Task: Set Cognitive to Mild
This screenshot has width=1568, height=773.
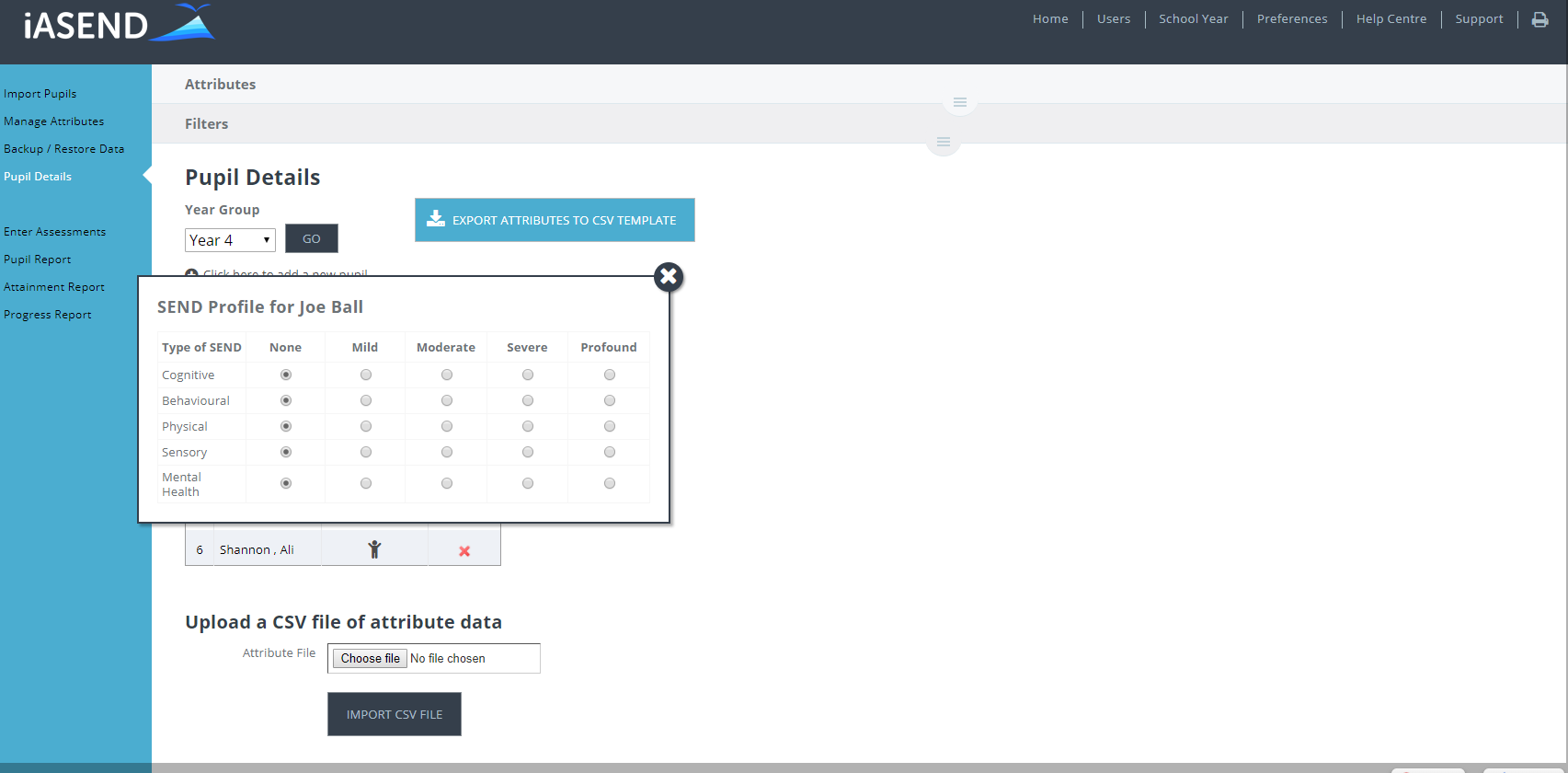Action: 366,375
